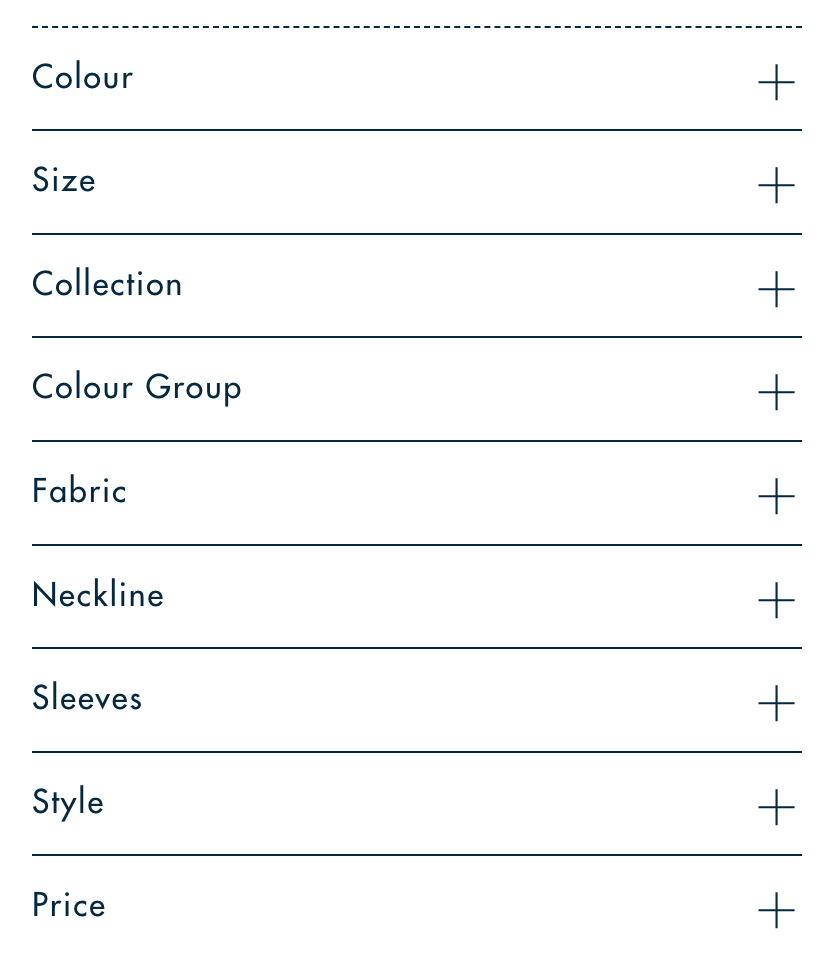Click the plus icon beside Fabric
This screenshot has height=962, width=824.
776,496
